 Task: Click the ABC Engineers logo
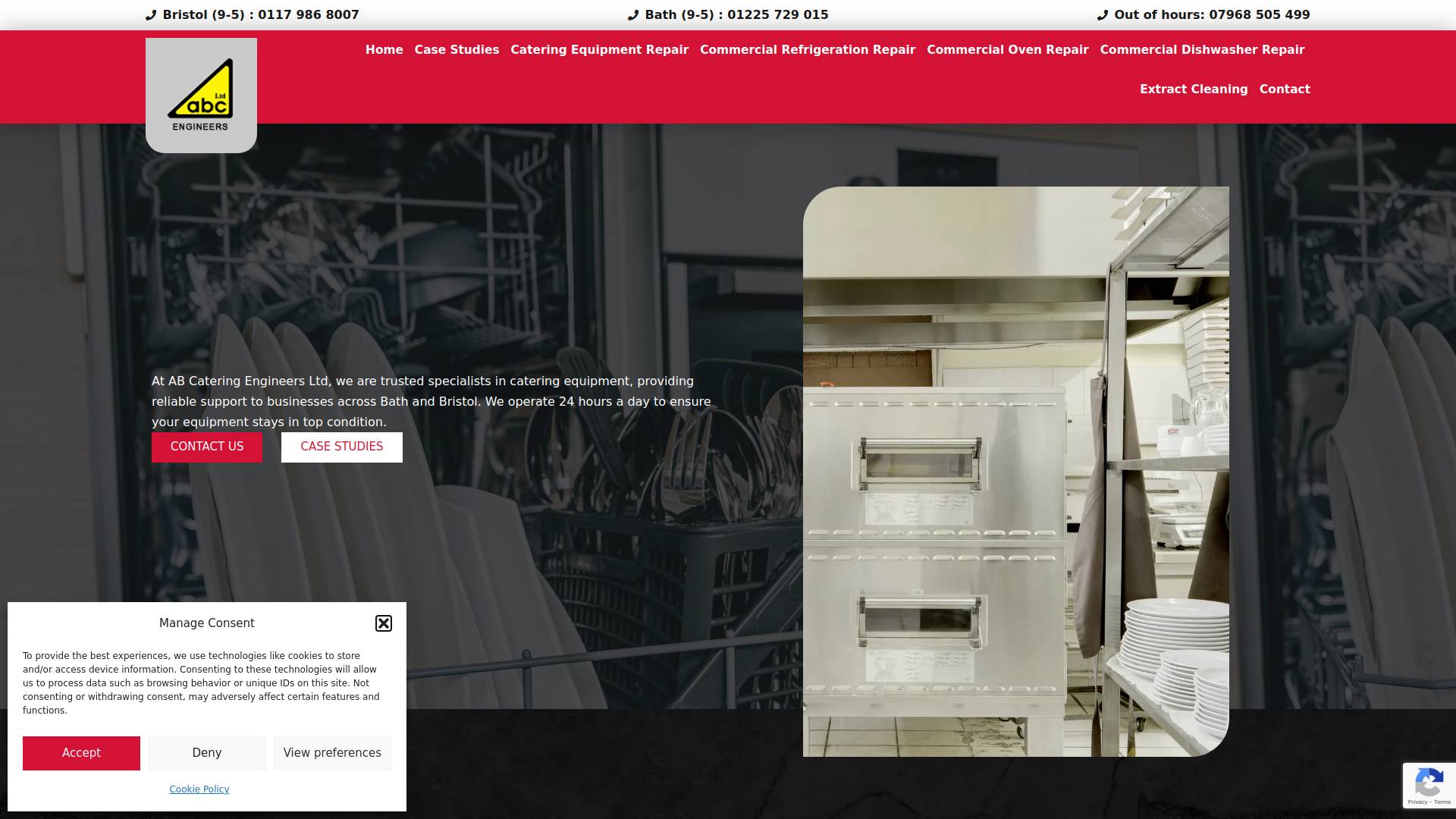pos(201,96)
